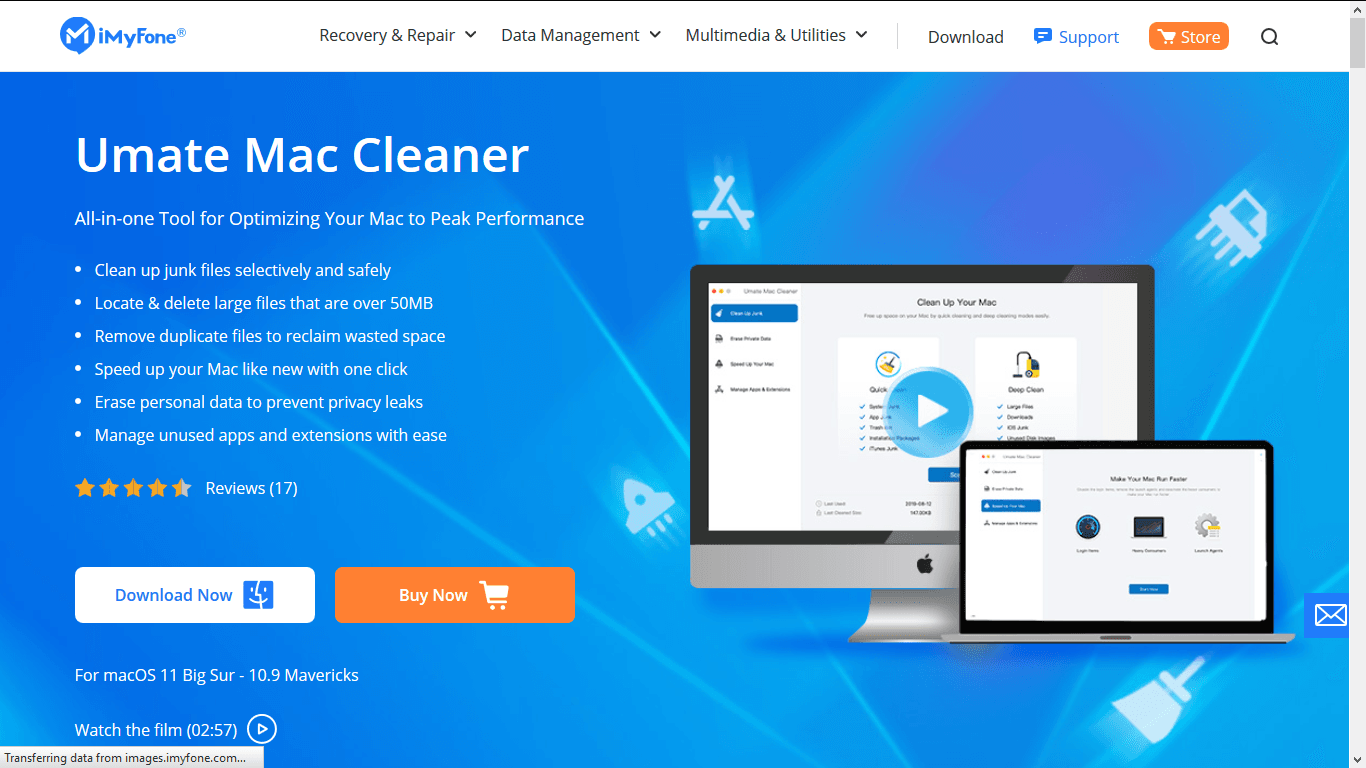1366x768 pixels.
Task: Click the Multimedia & Utilities chevron arrow
Action: point(861,35)
